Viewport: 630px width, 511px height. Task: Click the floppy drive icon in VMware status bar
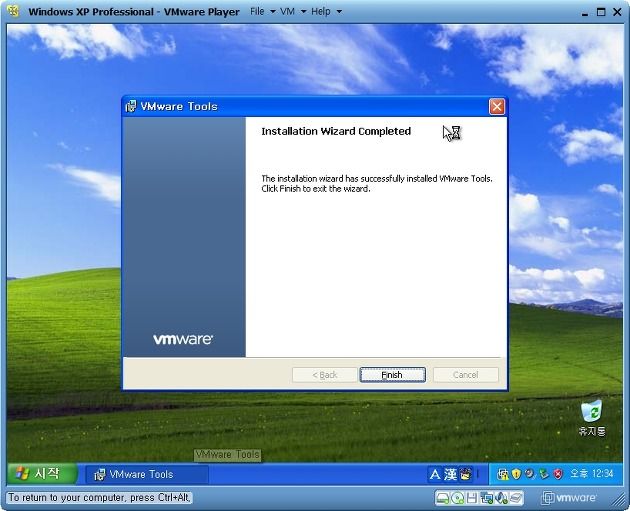pos(472,499)
